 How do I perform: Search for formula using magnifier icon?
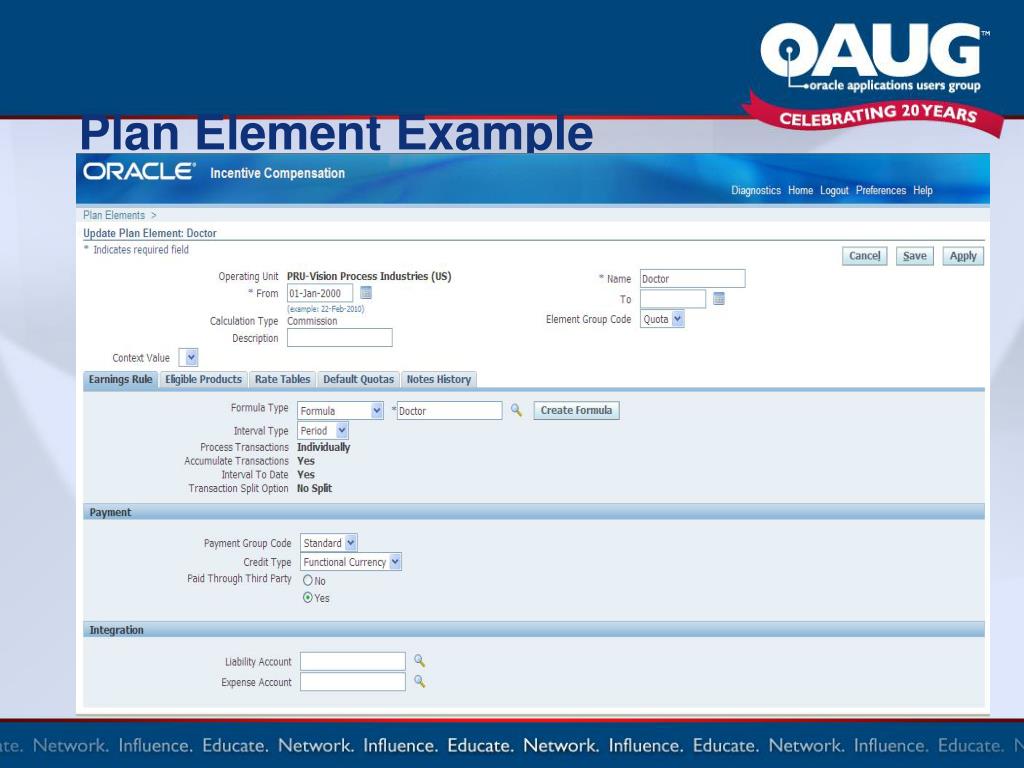[x=516, y=410]
